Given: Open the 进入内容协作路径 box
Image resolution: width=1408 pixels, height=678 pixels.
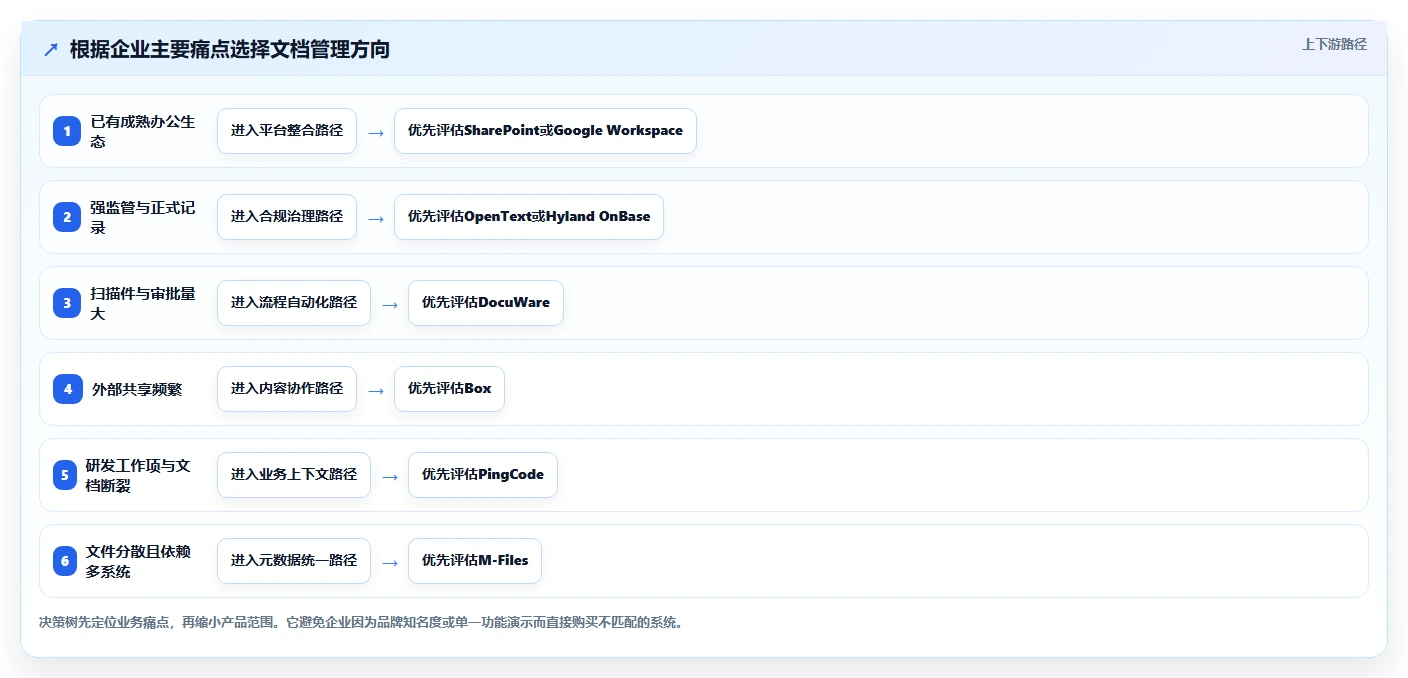Looking at the screenshot, I should click(287, 389).
